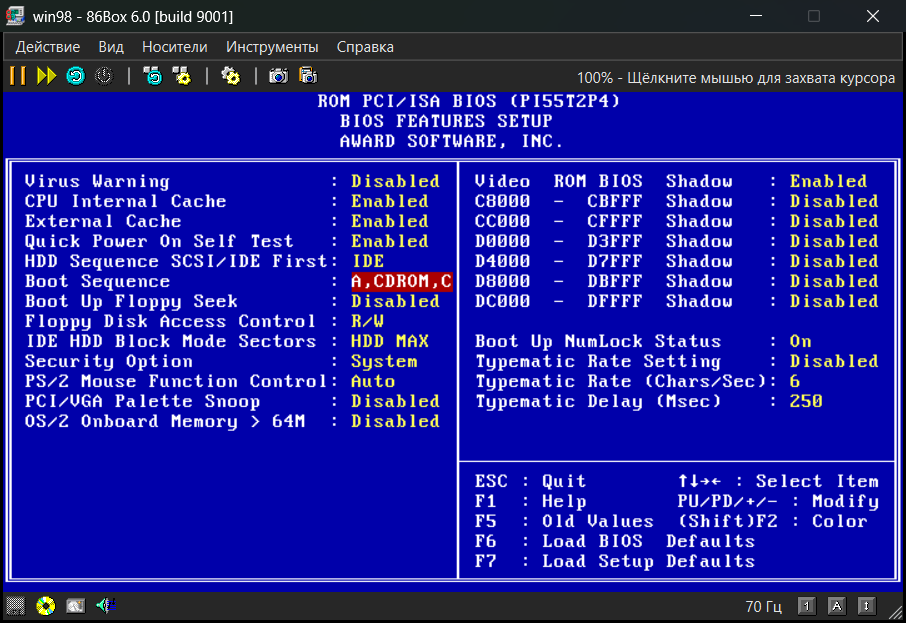This screenshot has height=623, width=906.
Task: Click the Quick Power On Self Test value
Action: click(x=390, y=242)
